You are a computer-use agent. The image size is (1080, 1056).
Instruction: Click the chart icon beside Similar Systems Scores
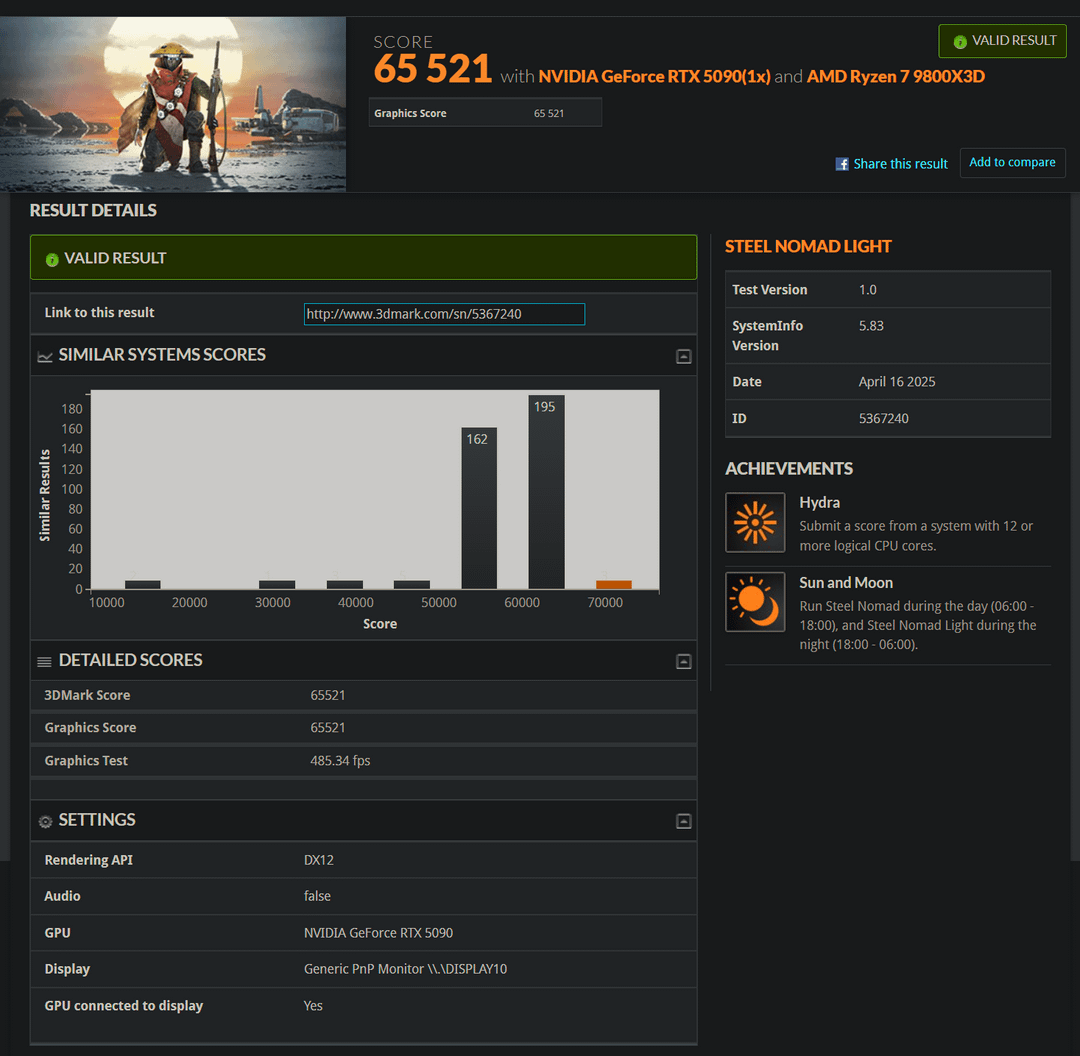[x=45, y=356]
